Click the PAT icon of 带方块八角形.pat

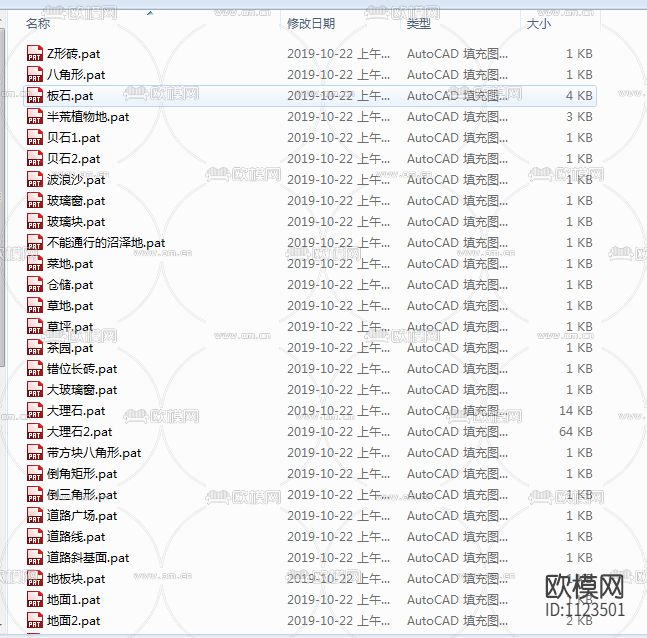click(35, 453)
